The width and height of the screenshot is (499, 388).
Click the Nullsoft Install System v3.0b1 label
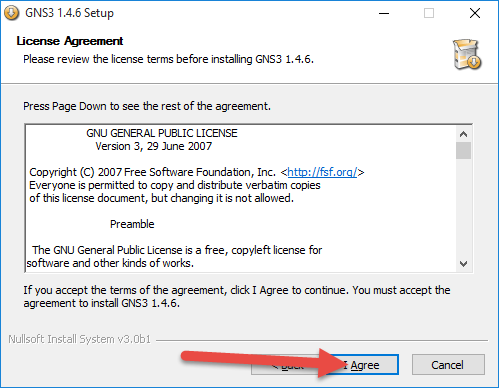pos(79,339)
